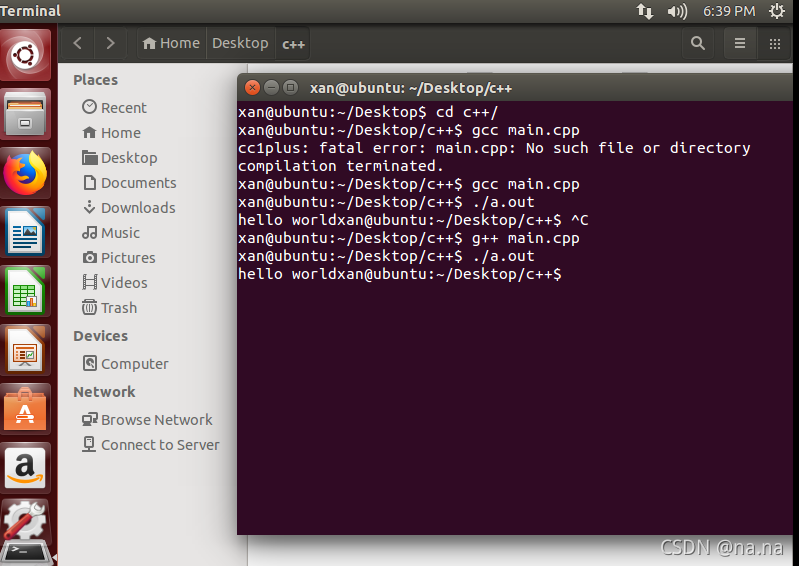Select Desktop in the path bar

(240, 43)
